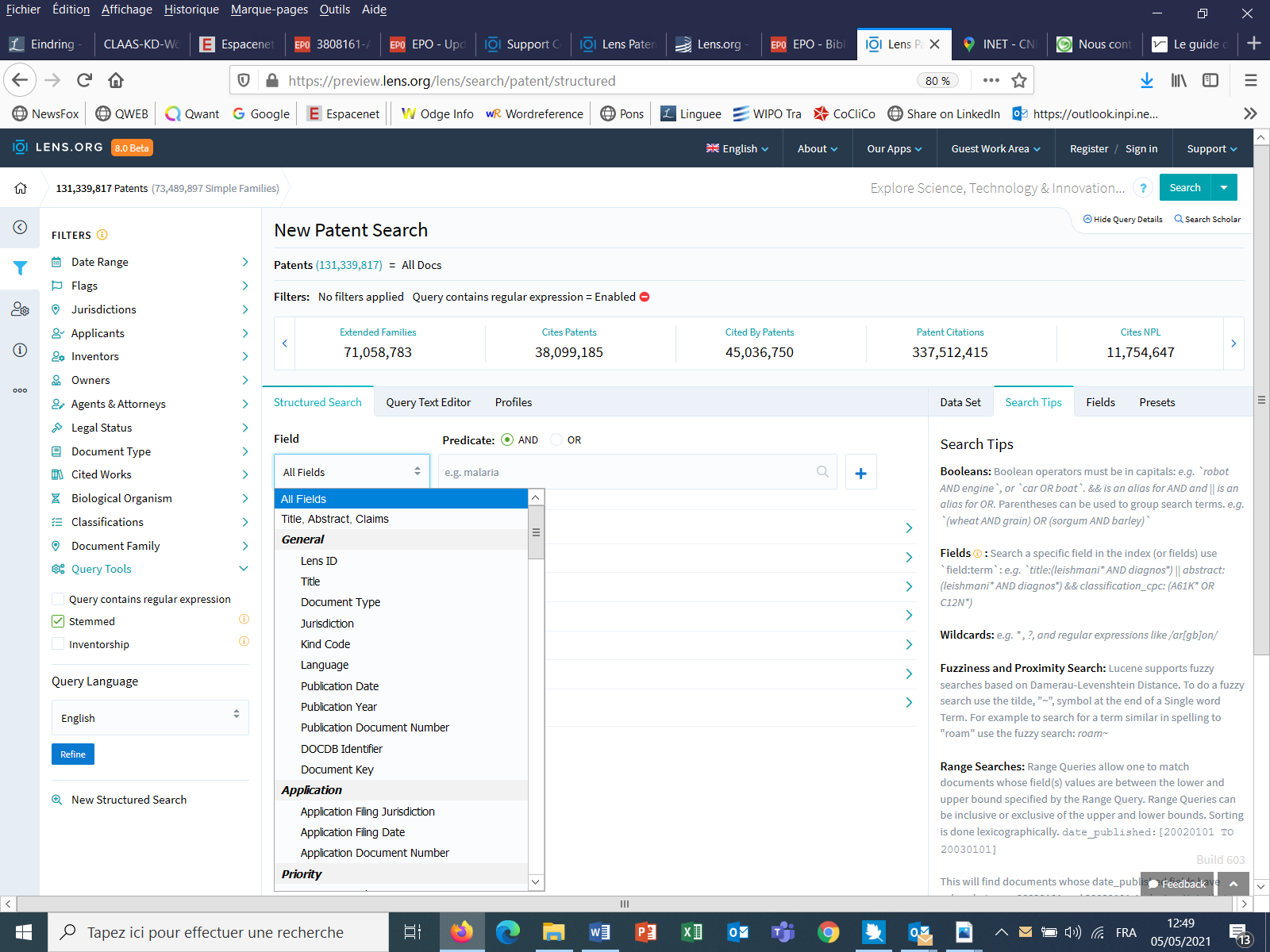The image size is (1270, 952).
Task: Switch to the Fields tab
Action: (x=1100, y=402)
